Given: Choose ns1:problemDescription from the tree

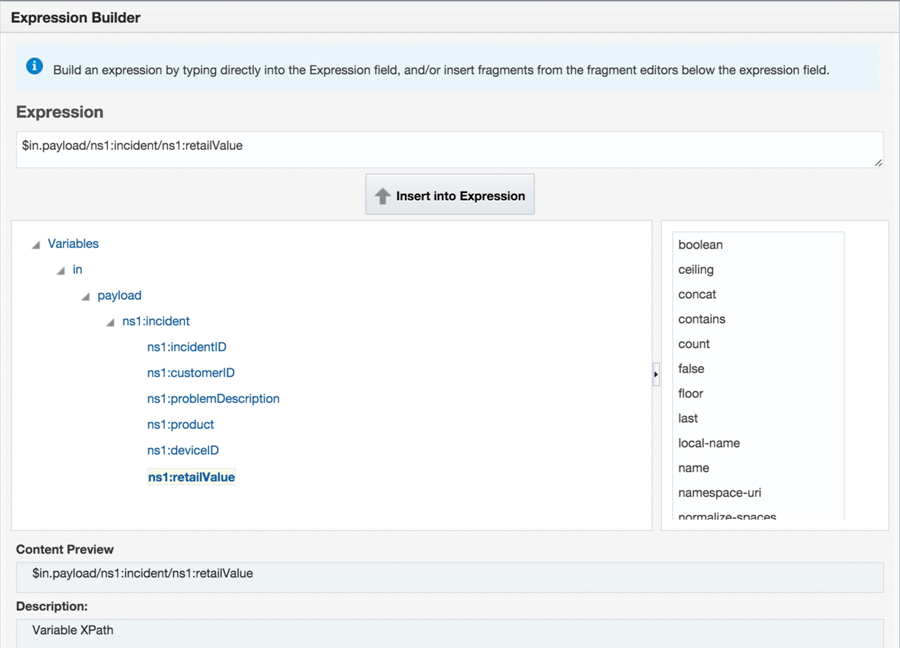Looking at the screenshot, I should click(x=213, y=399).
